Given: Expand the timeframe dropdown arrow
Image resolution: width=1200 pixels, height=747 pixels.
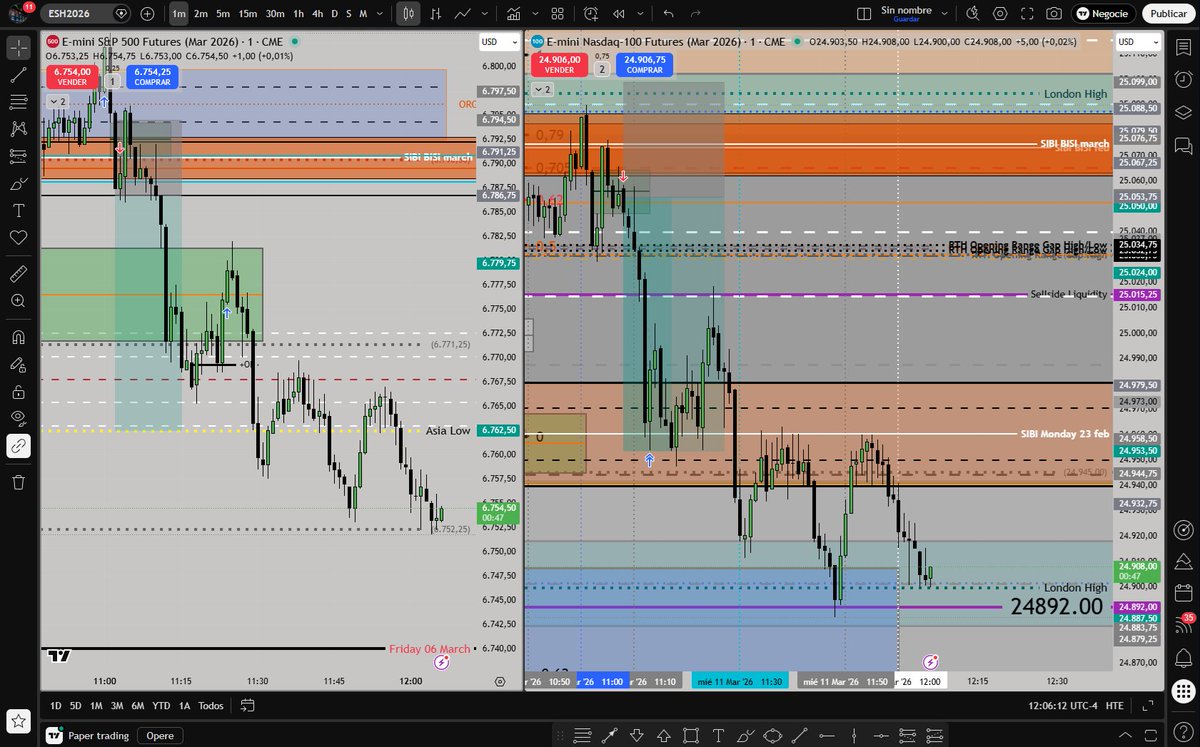Looking at the screenshot, I should 381,14.
